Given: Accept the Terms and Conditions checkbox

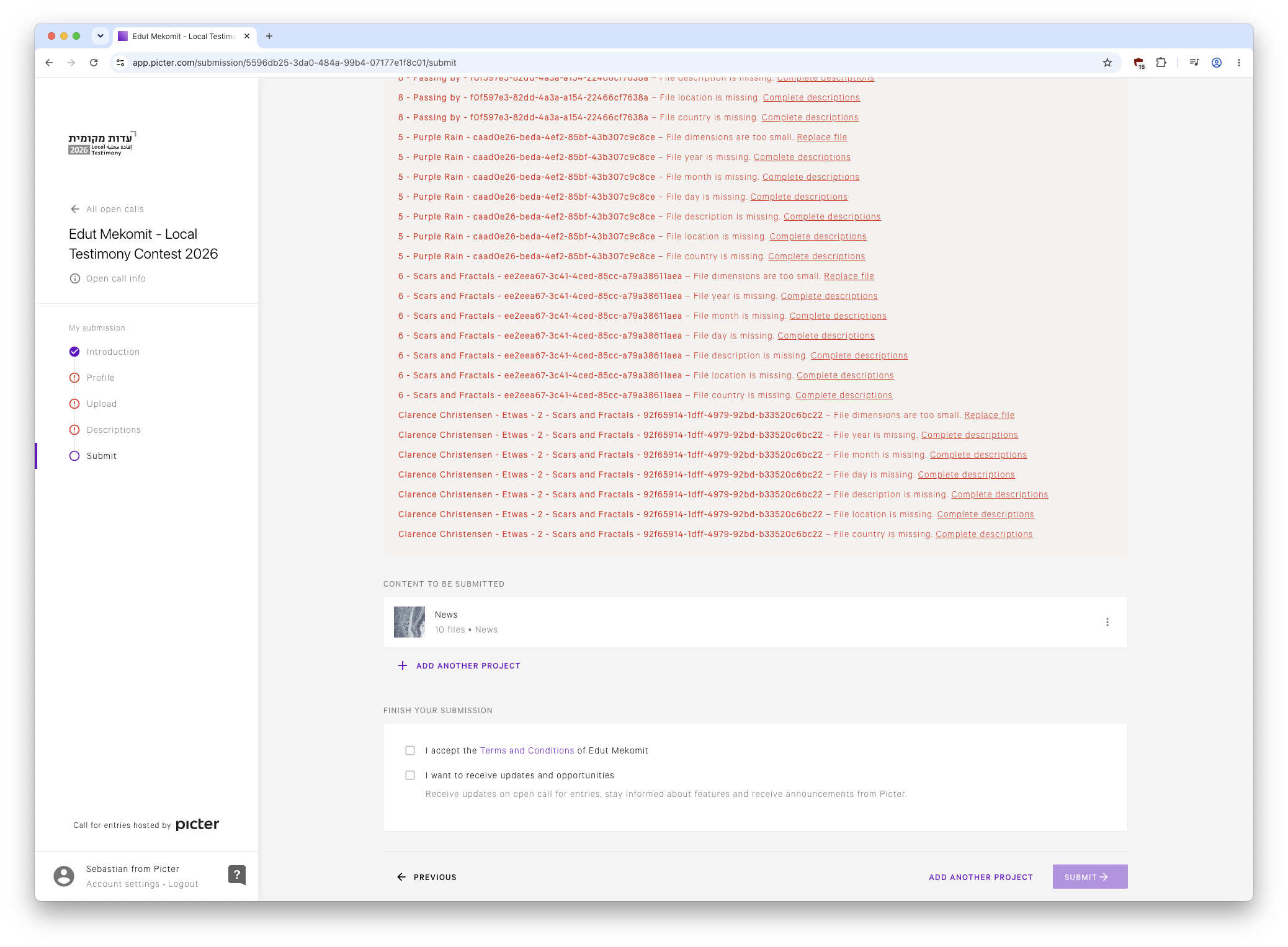Looking at the screenshot, I should [x=410, y=750].
